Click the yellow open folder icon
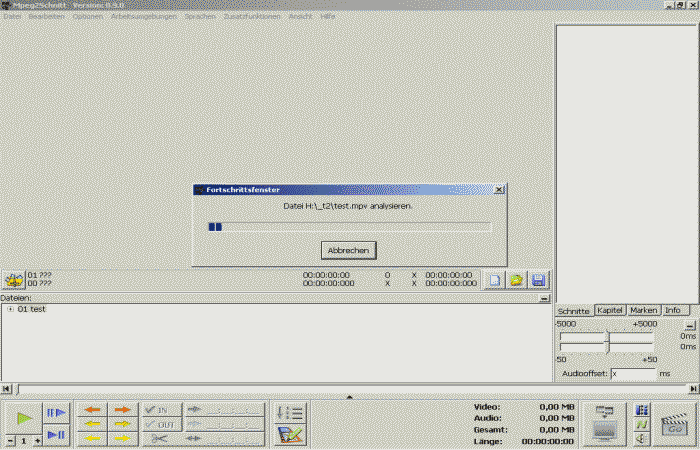This screenshot has width=700, height=450. (x=517, y=280)
